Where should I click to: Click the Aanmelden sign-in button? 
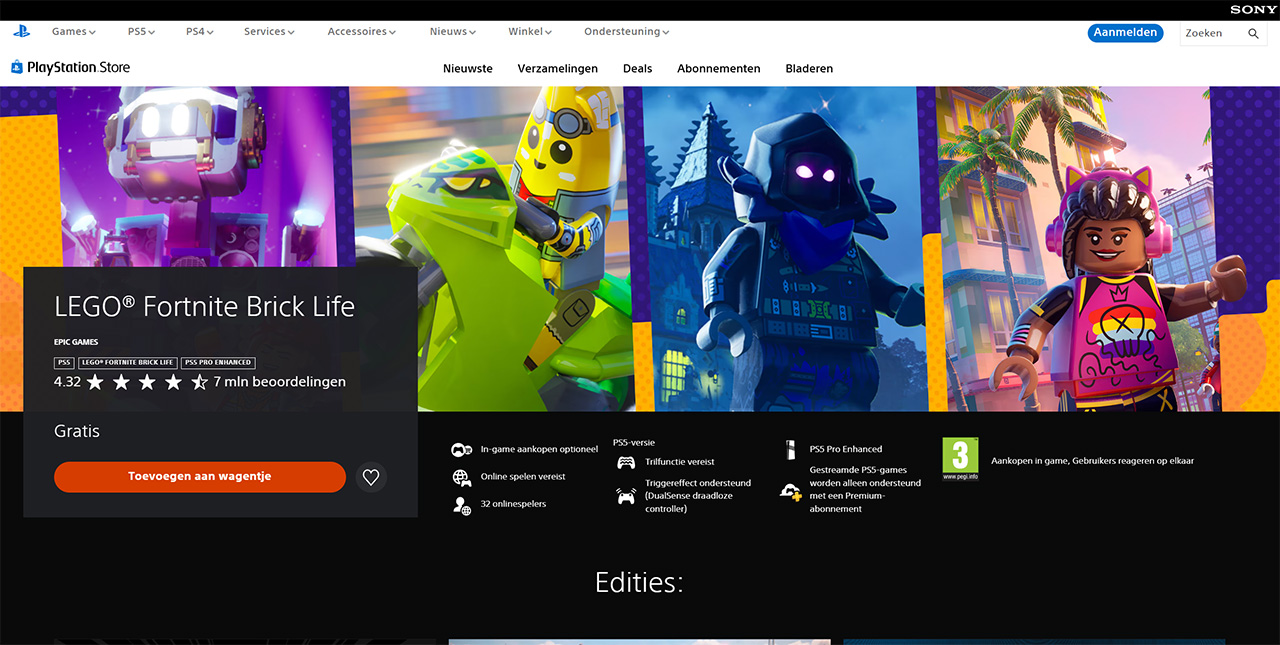[x=1125, y=33]
